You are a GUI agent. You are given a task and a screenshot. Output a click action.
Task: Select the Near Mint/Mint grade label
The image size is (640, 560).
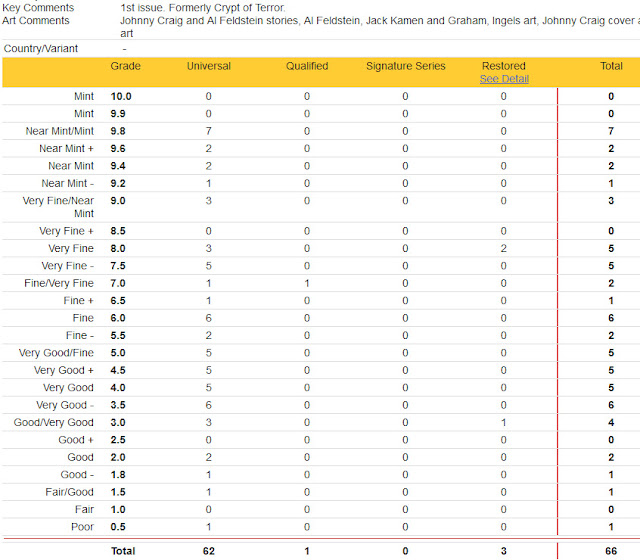pyautogui.click(x=60, y=131)
